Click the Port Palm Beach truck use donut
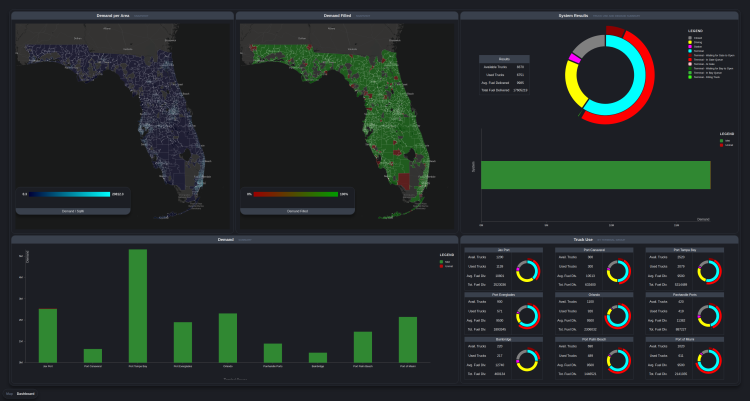Viewport: 750px width, 401px height. click(618, 361)
